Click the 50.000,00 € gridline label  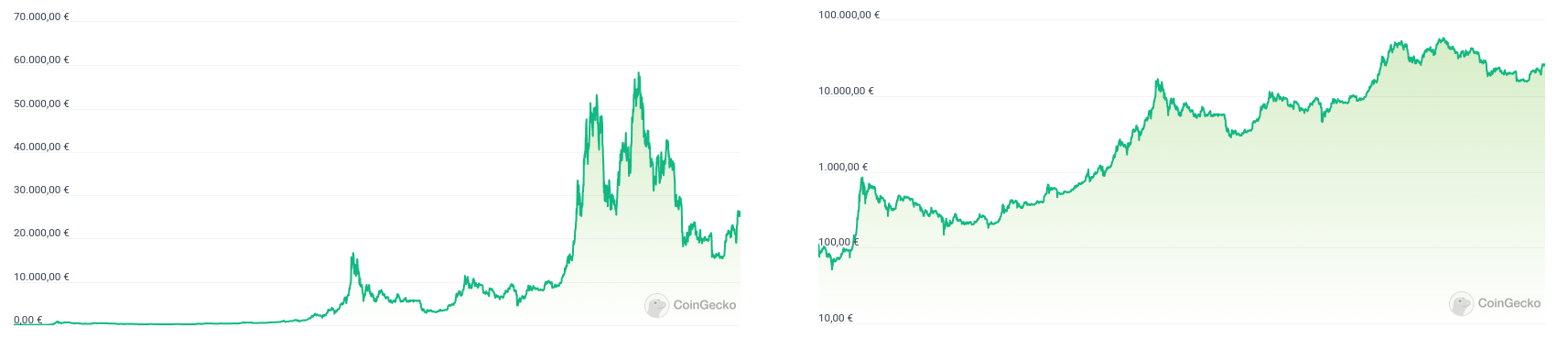coord(41,104)
